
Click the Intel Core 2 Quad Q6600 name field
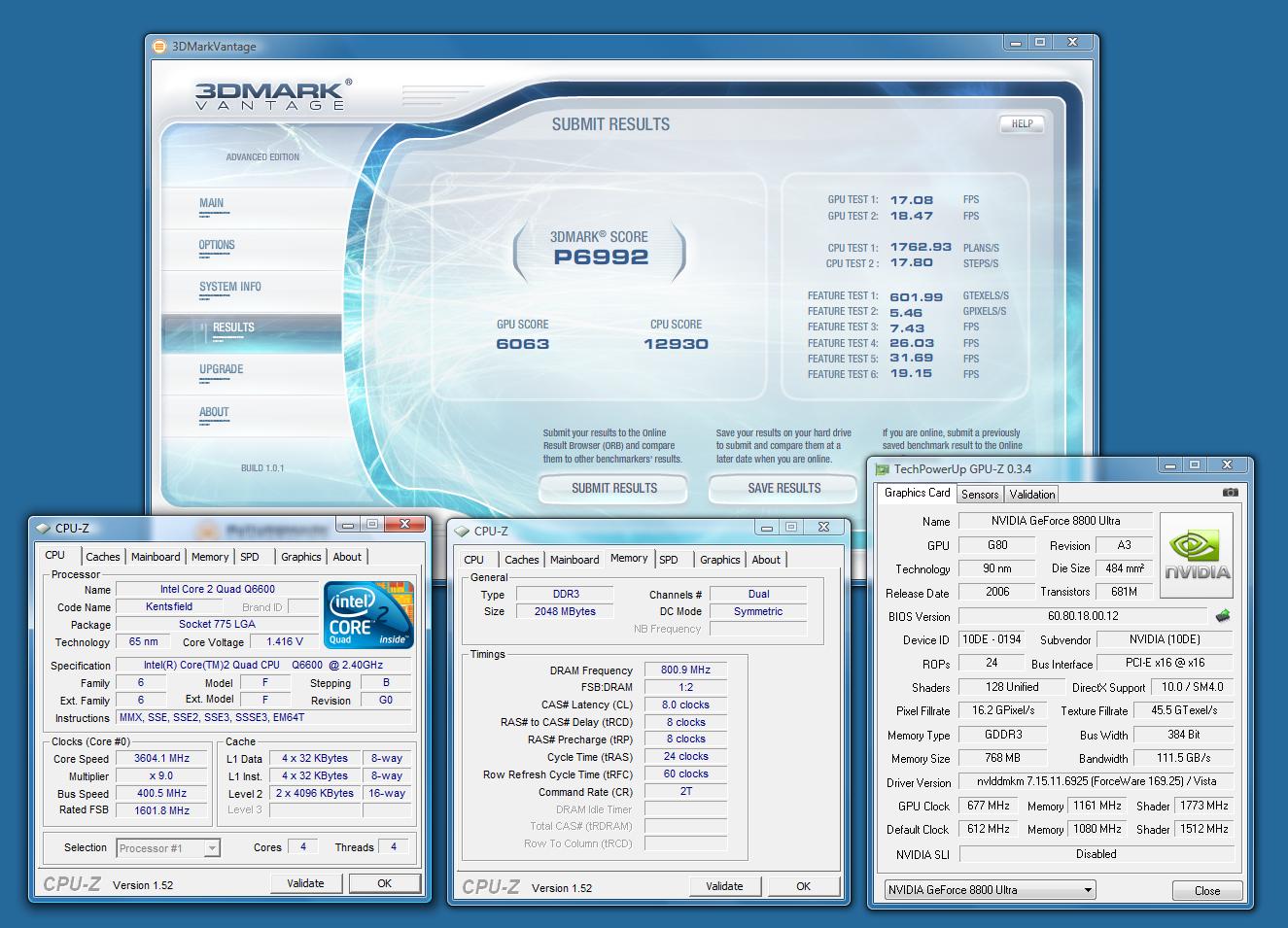[x=218, y=589]
